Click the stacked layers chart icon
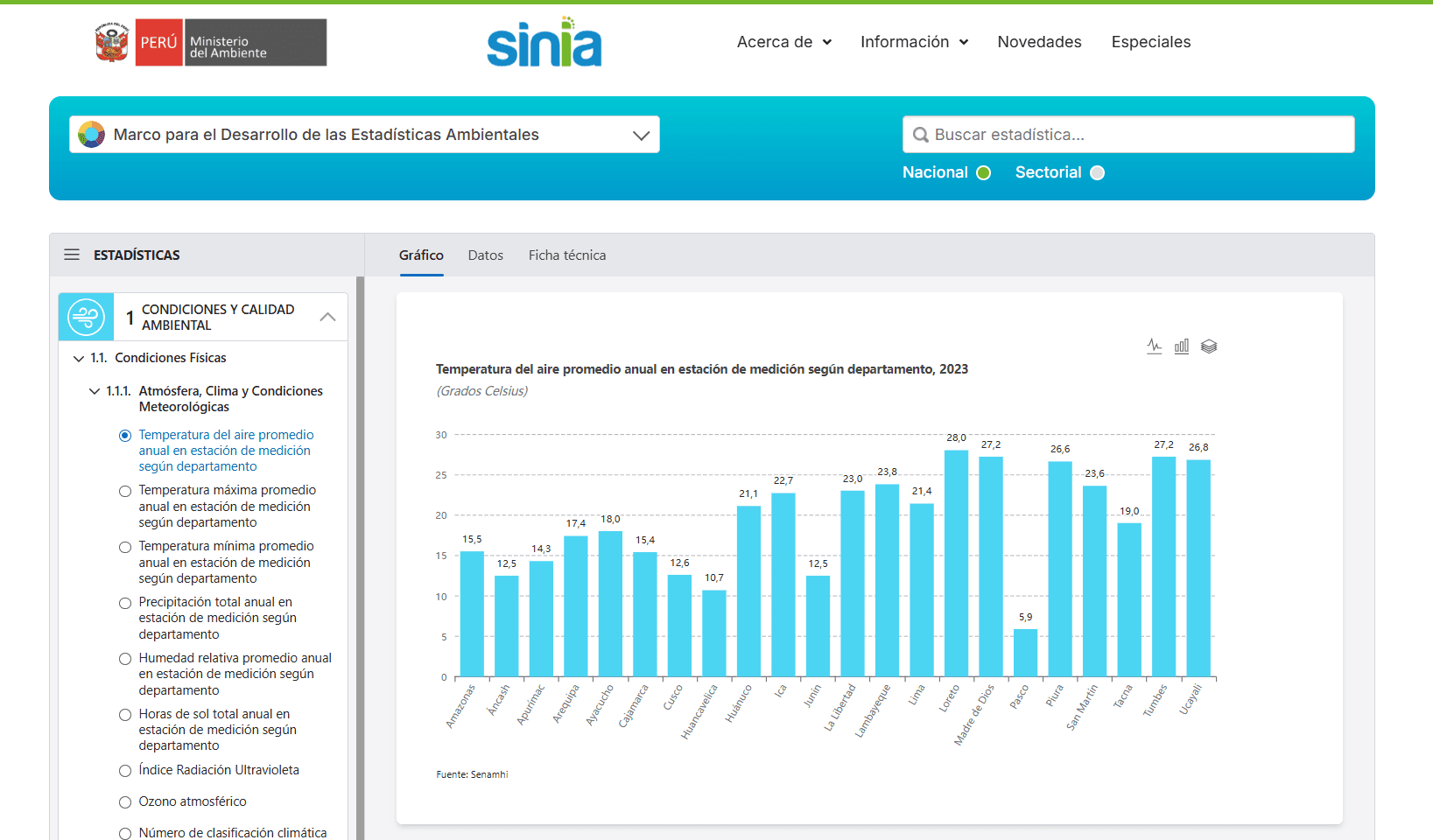Image resolution: width=1433 pixels, height=840 pixels. click(x=1209, y=346)
